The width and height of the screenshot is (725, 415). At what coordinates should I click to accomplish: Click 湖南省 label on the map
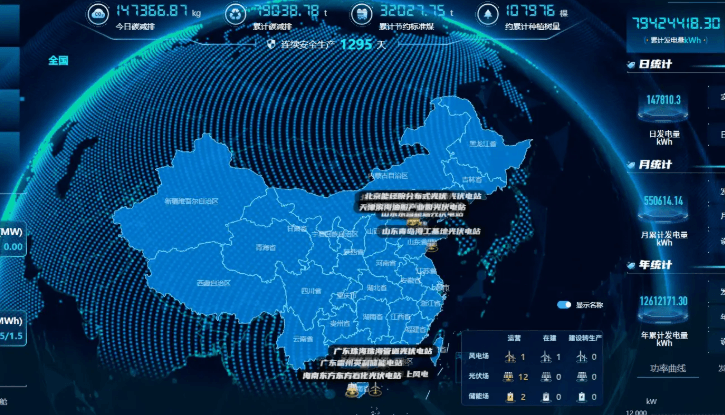[373, 317]
